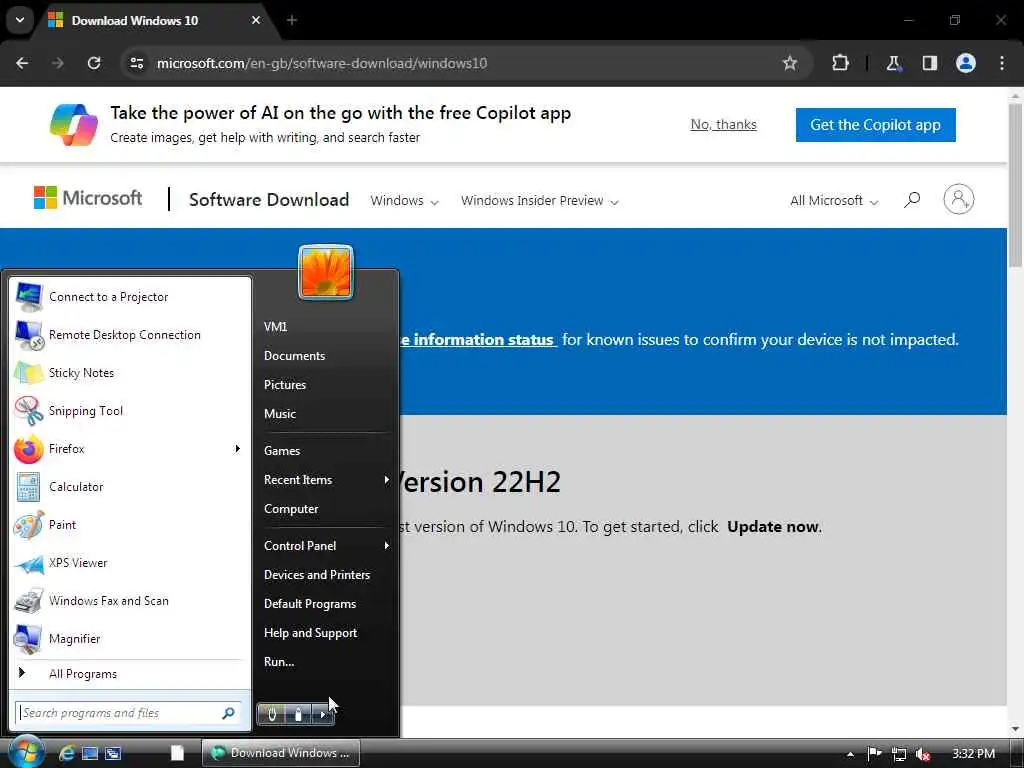Bookmark this page with the star icon

click(790, 63)
